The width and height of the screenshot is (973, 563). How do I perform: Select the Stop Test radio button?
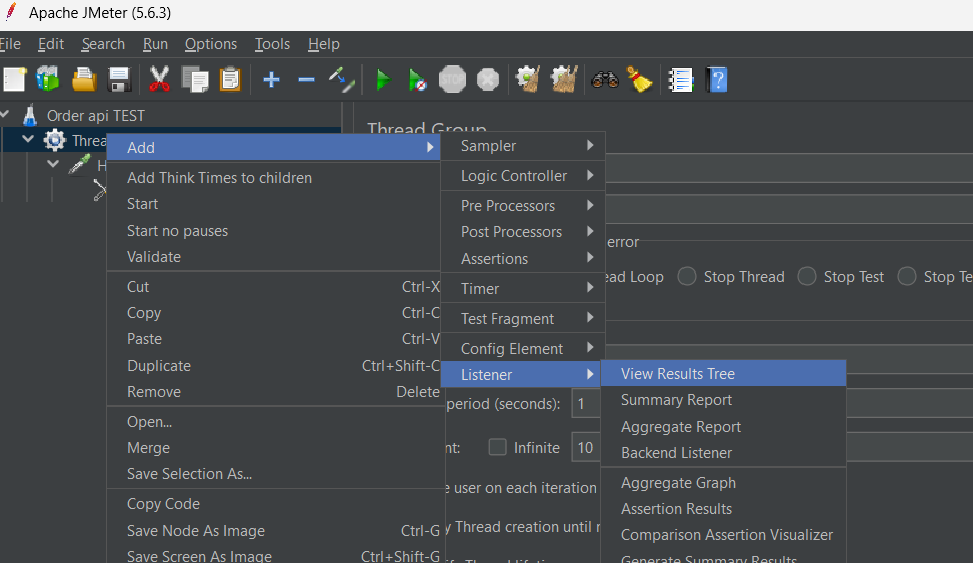pyautogui.click(x=807, y=276)
